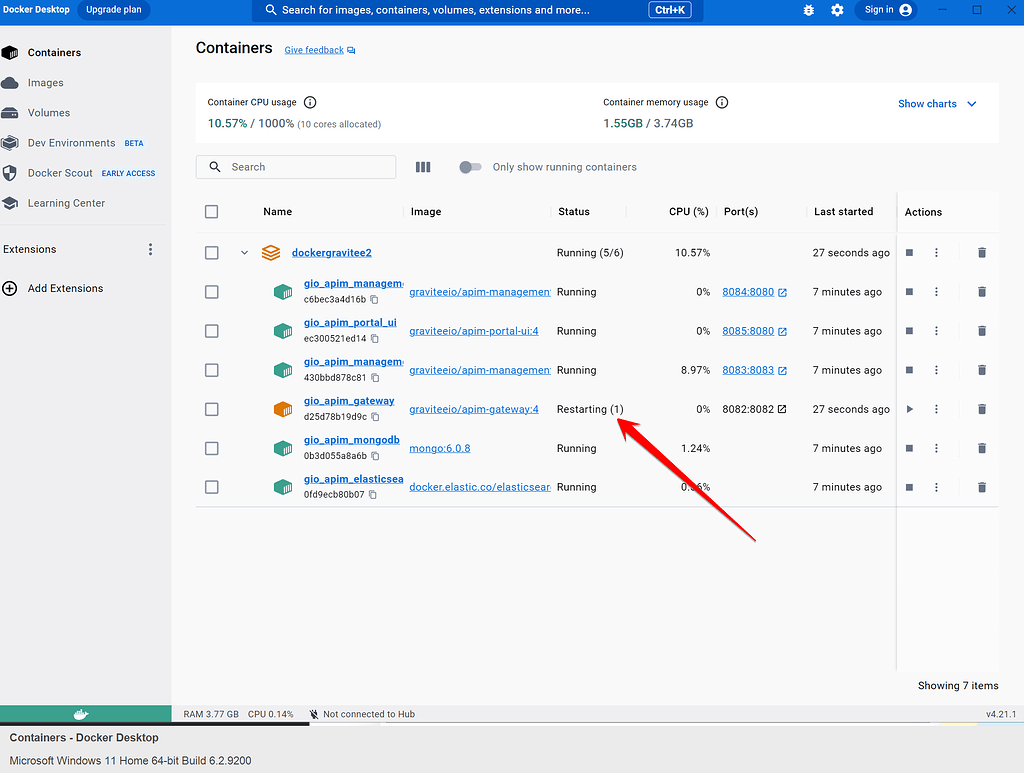1024x773 pixels.
Task: Enable Only show running containers
Action: [x=469, y=167]
